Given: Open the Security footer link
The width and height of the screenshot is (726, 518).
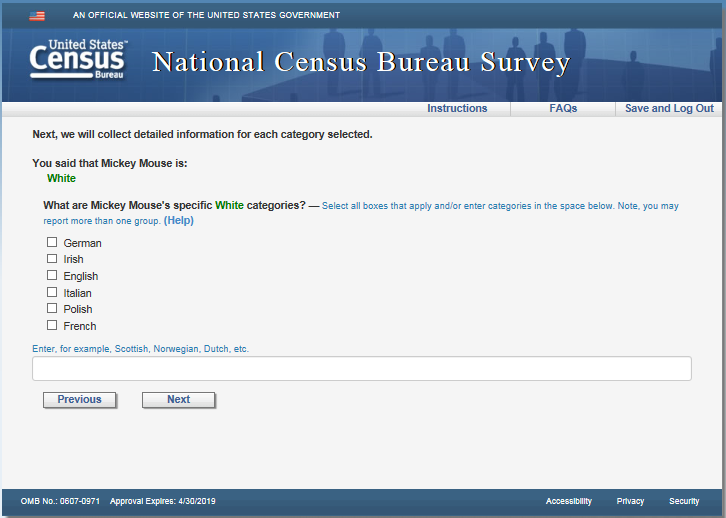Looking at the screenshot, I should click(684, 501).
